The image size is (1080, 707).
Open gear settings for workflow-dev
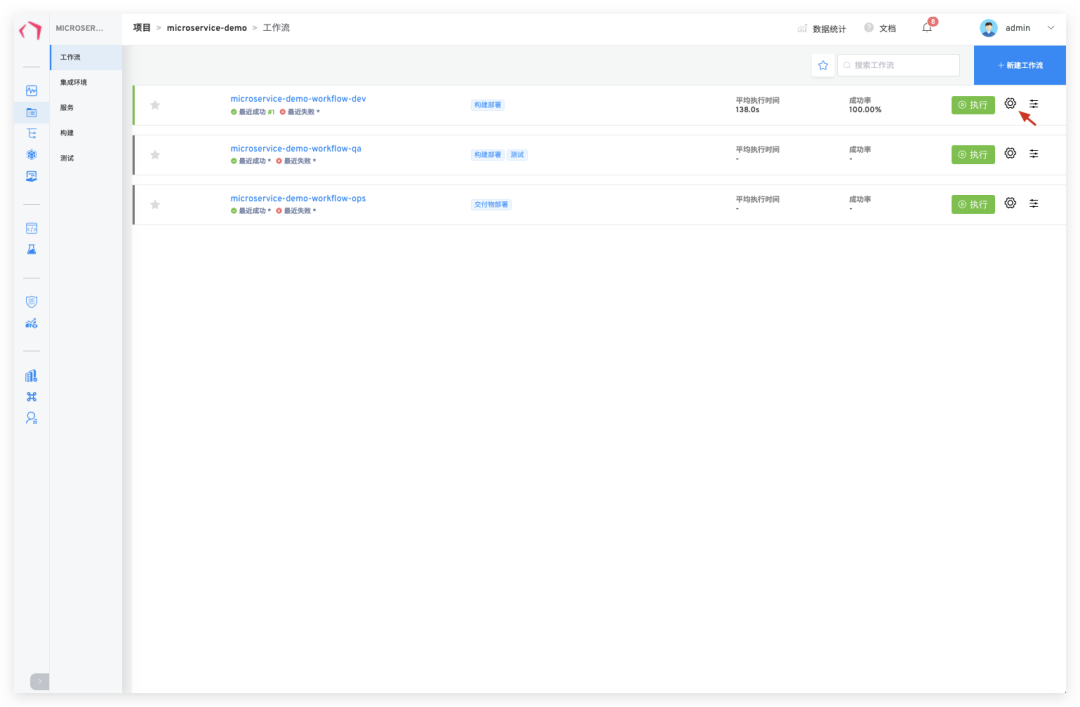tap(1010, 103)
